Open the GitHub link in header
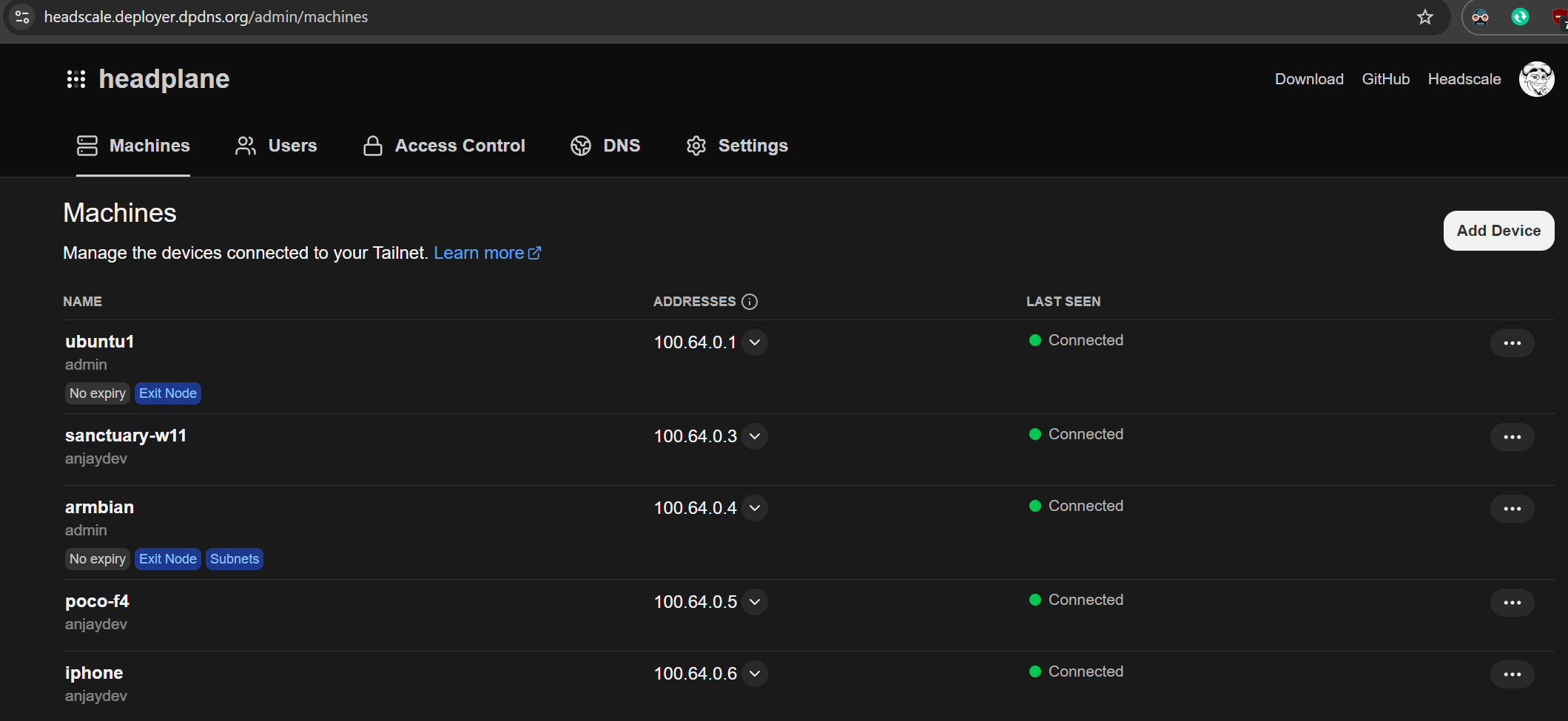This screenshot has width=1568, height=721. coord(1385,79)
